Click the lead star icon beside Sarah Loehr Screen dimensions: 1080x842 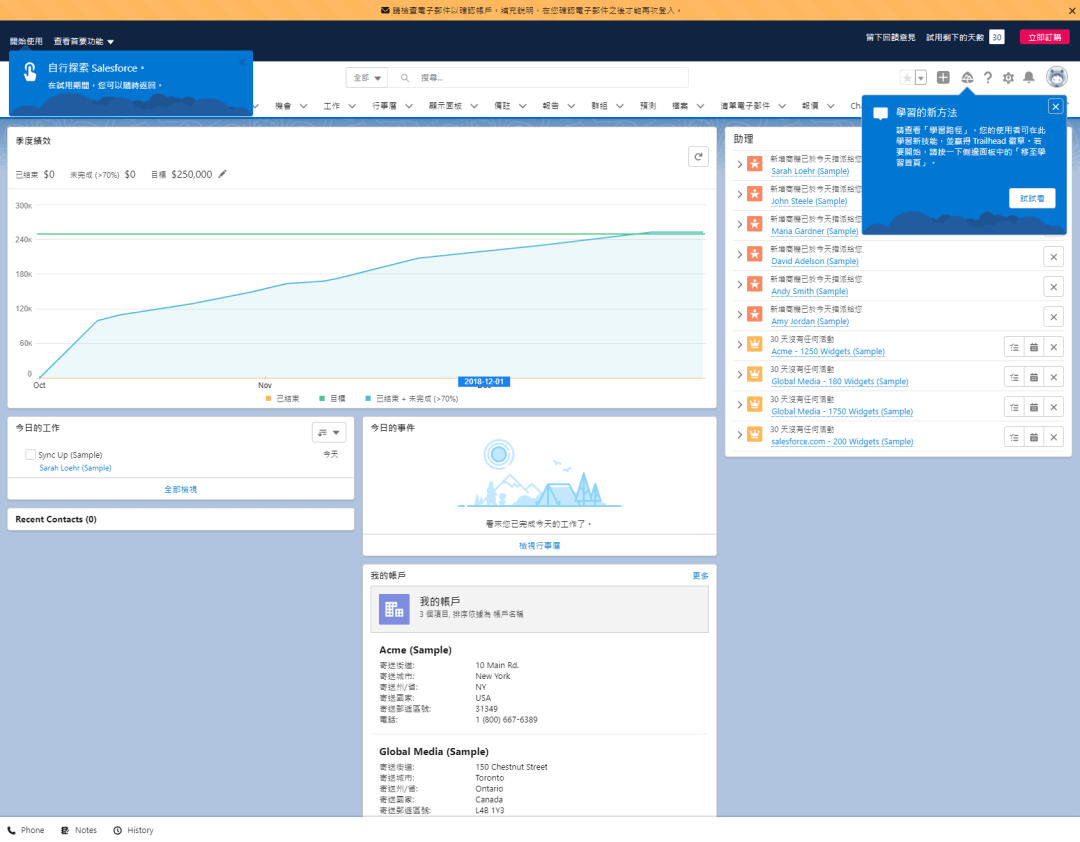click(755, 164)
